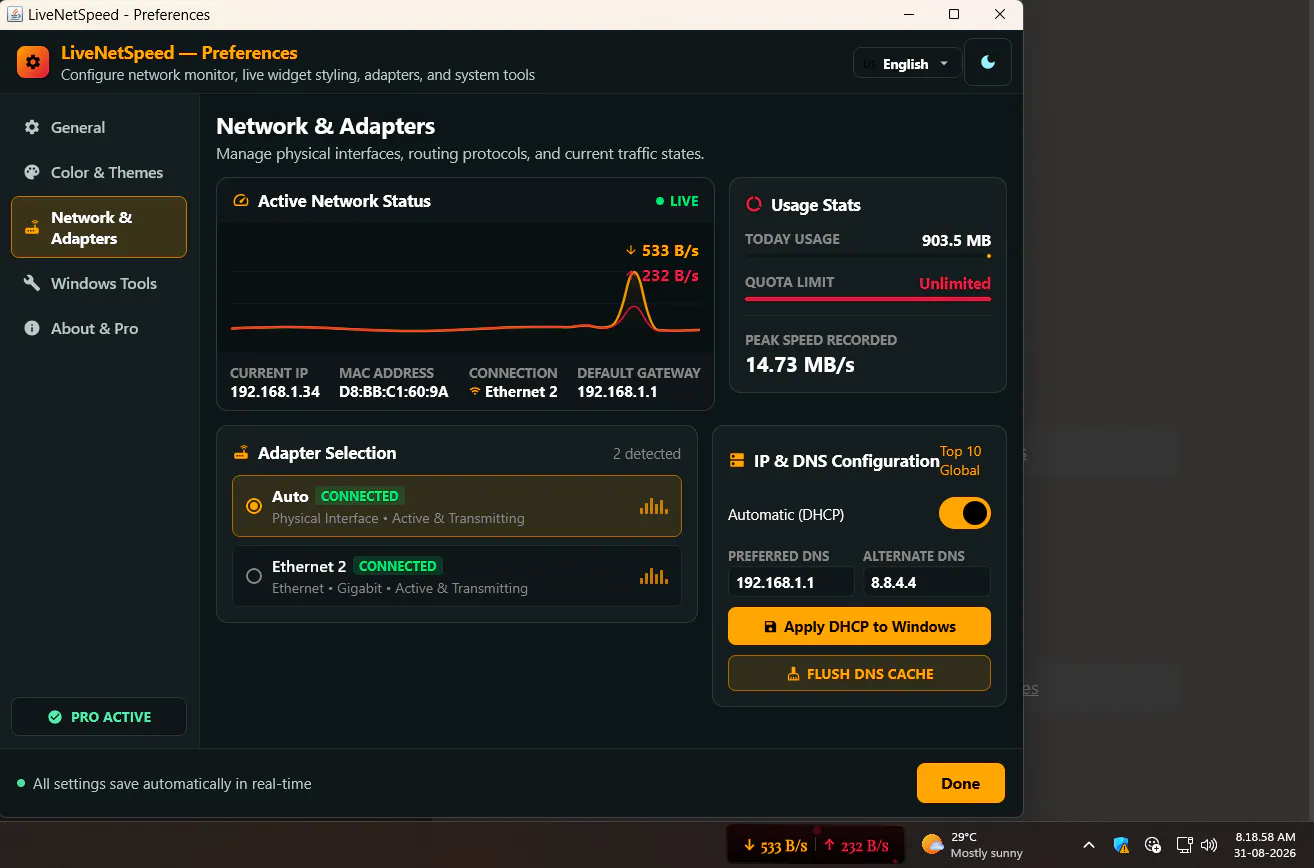Go to About & Pro section
Viewport: 1314px width, 868px height.
[x=98, y=328]
